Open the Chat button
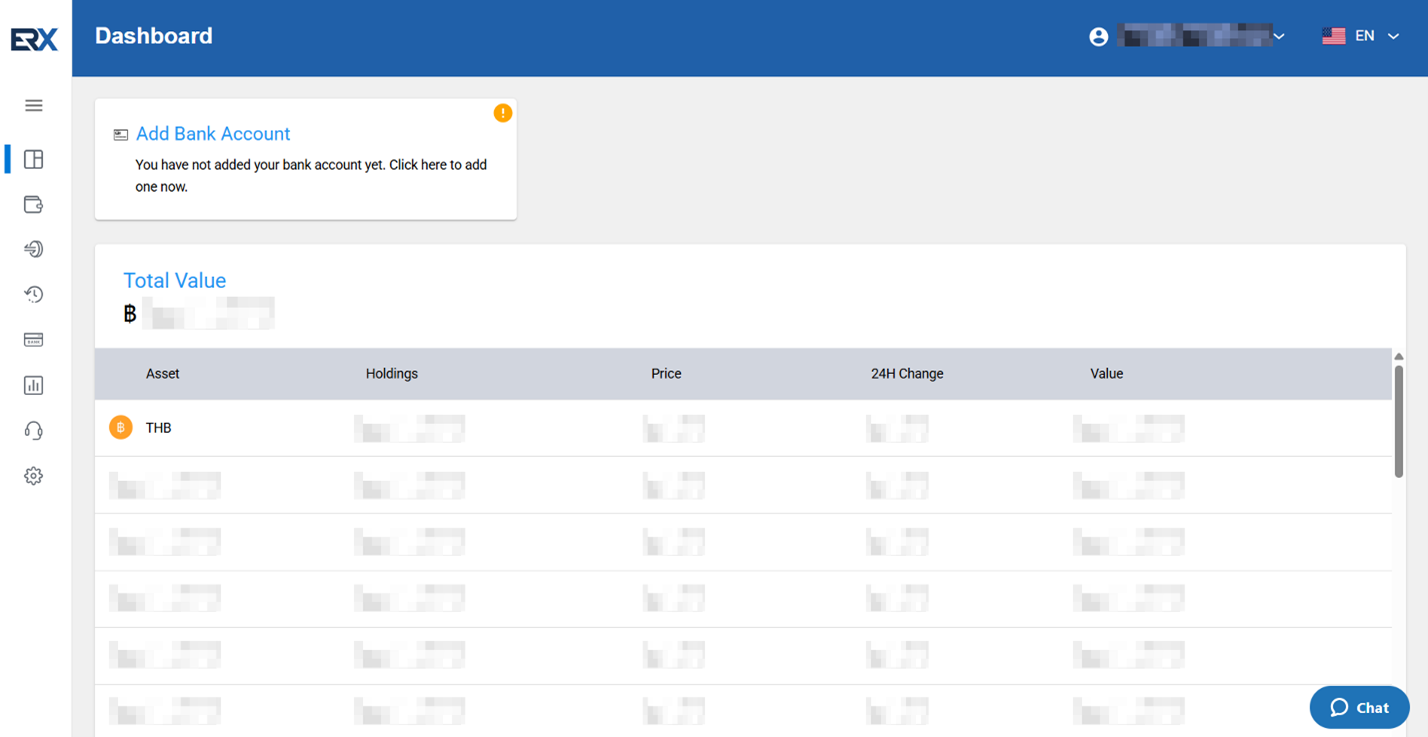 [x=1359, y=707]
